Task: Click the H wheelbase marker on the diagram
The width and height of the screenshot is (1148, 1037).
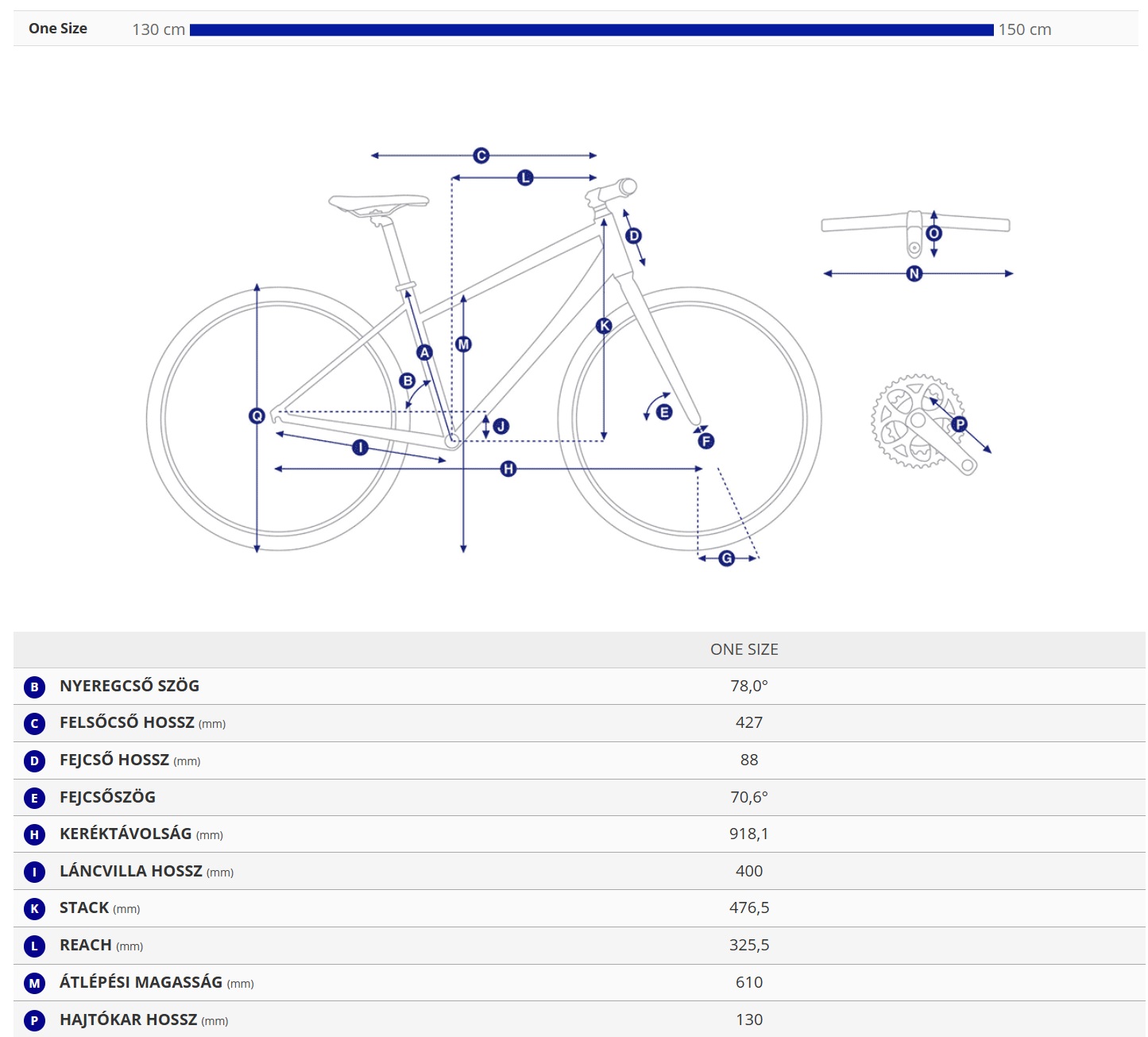Action: [x=508, y=469]
